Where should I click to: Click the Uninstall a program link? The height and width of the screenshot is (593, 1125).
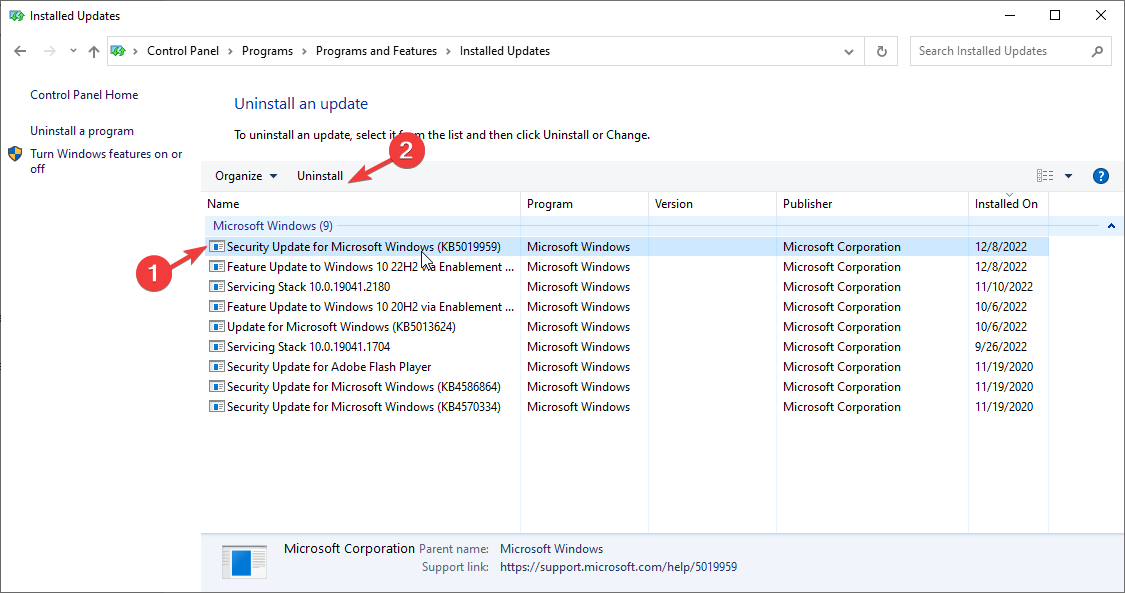click(81, 130)
